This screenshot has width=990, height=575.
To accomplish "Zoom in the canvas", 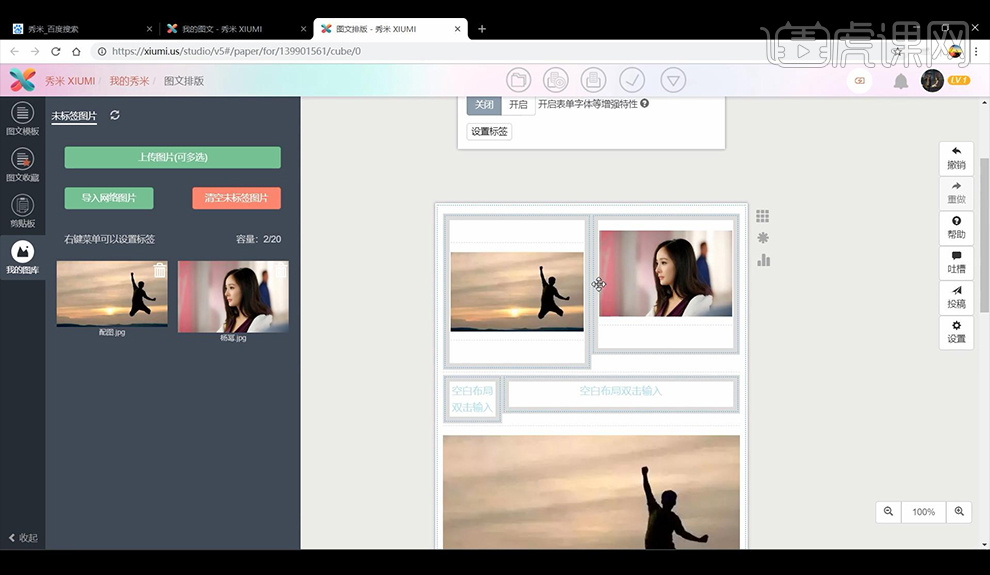I will coord(959,511).
